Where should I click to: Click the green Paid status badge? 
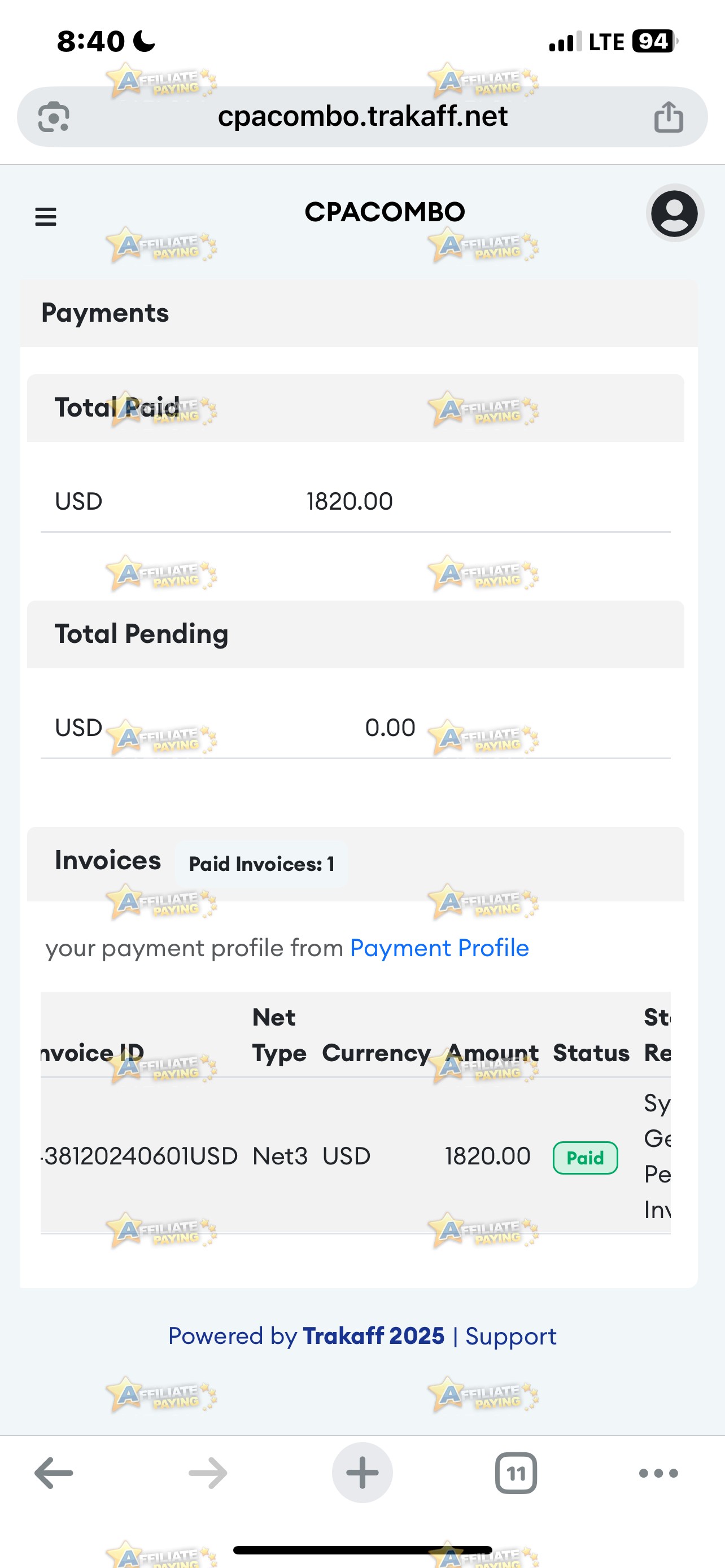(585, 1158)
